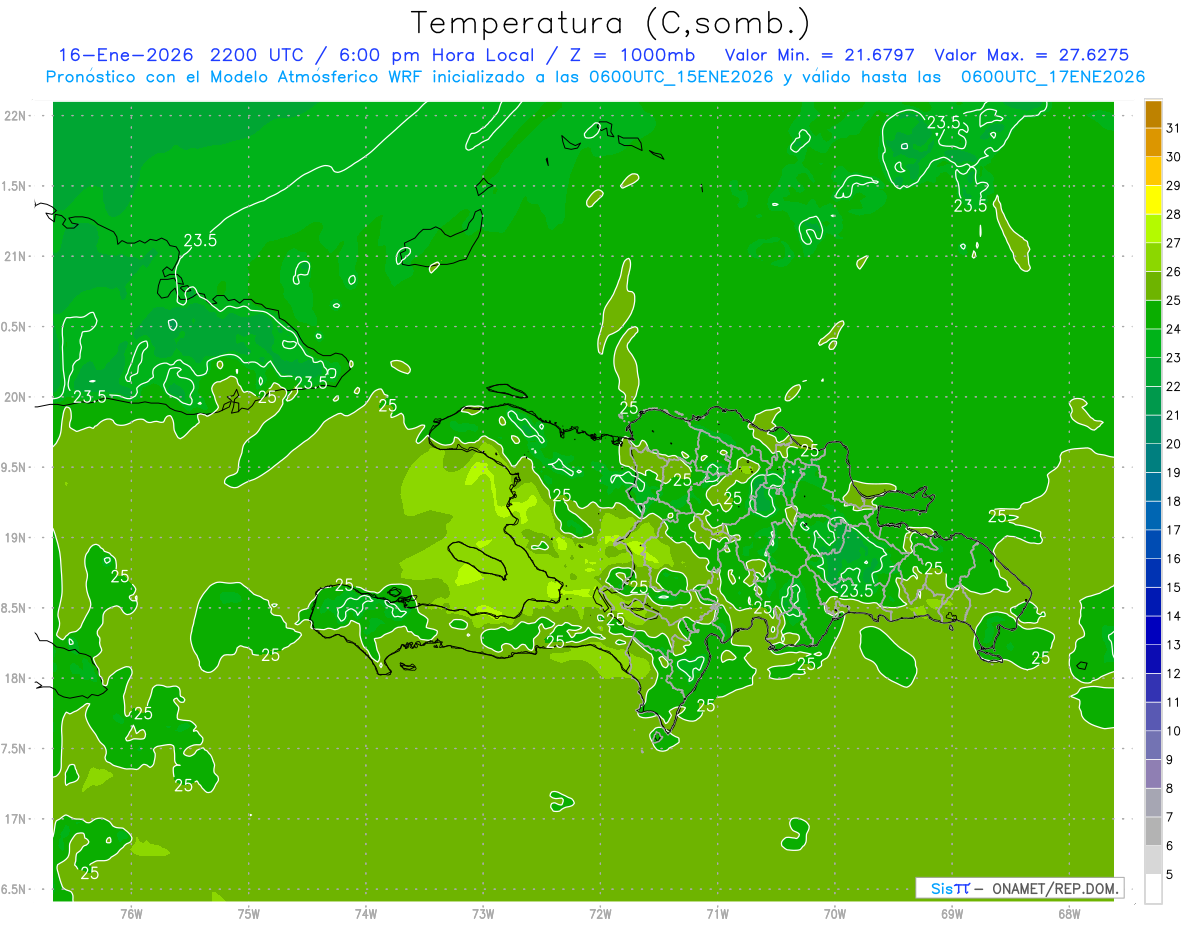The image size is (1200, 927).
Task: Click the 'Valor Min. = 21.6797' text
Action: coord(819,55)
